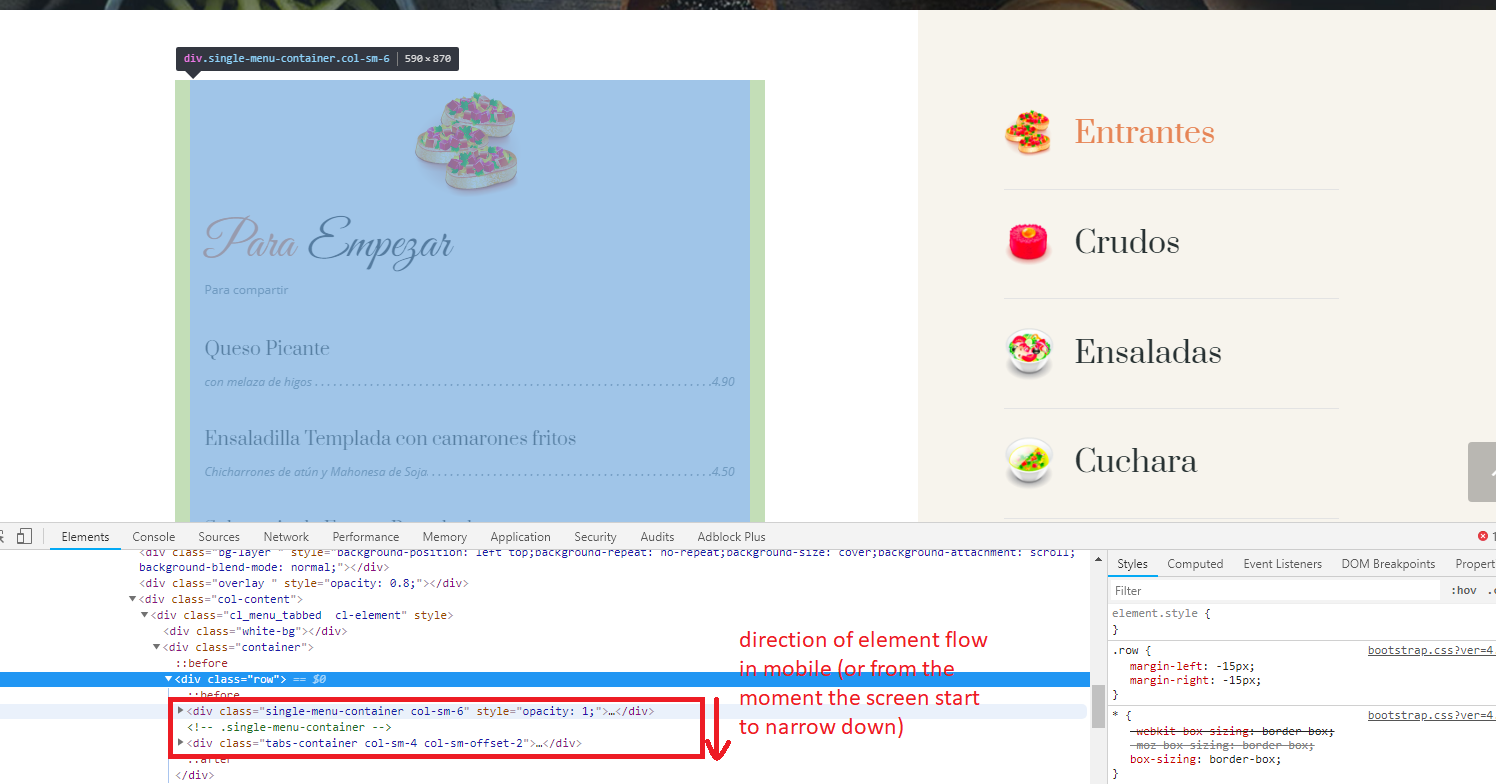Viewport: 1496px width, 784px height.
Task: Click the box-sizing: border-box declaration
Action: 1205,759
